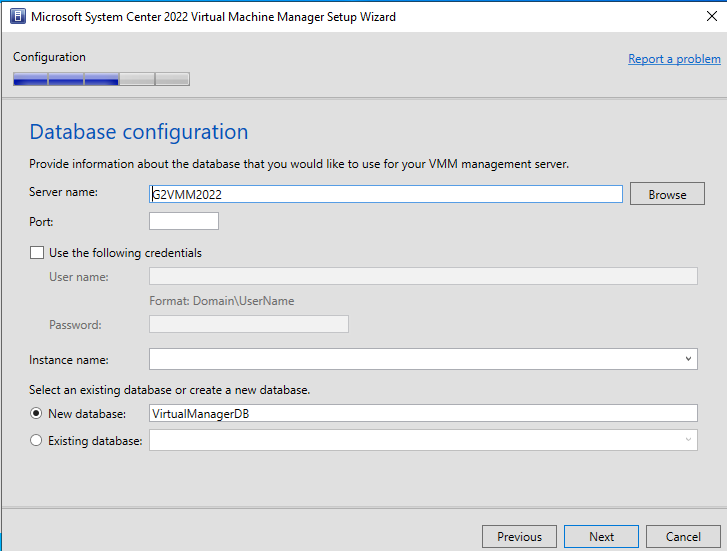Open the Report a problem link

[674, 59]
